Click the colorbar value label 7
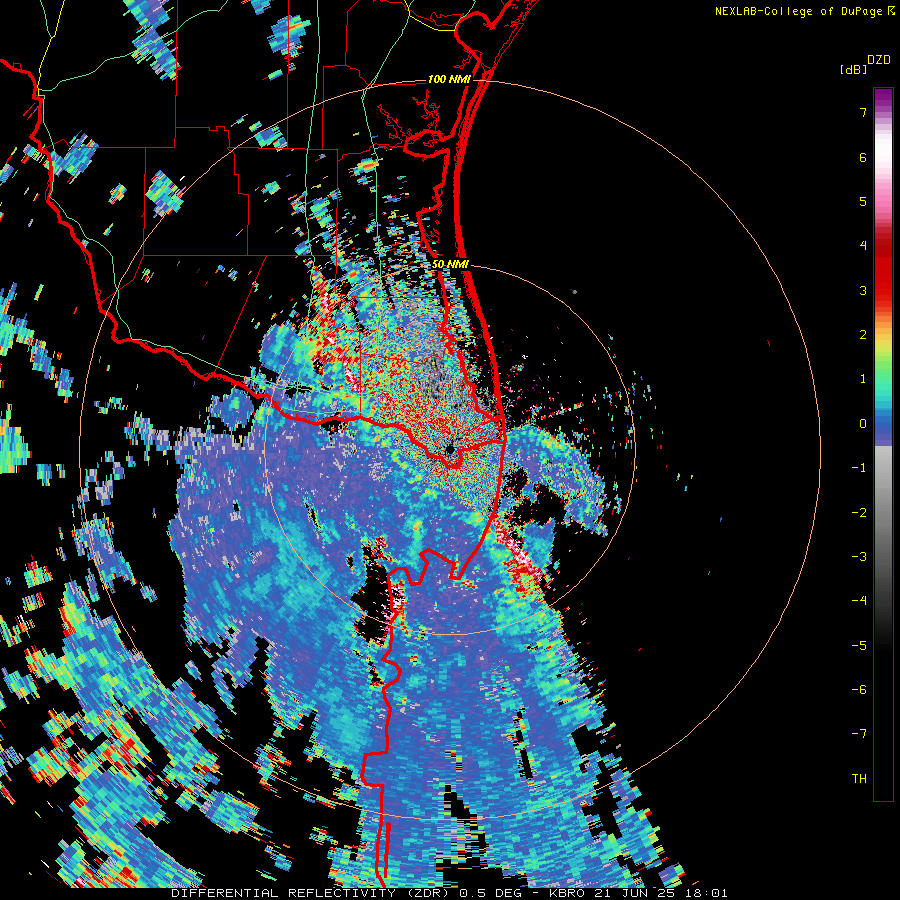900x900 pixels. coord(863,112)
